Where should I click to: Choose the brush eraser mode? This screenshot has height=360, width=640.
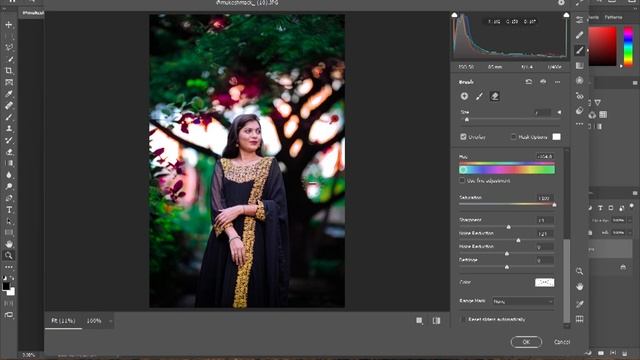tap(494, 96)
